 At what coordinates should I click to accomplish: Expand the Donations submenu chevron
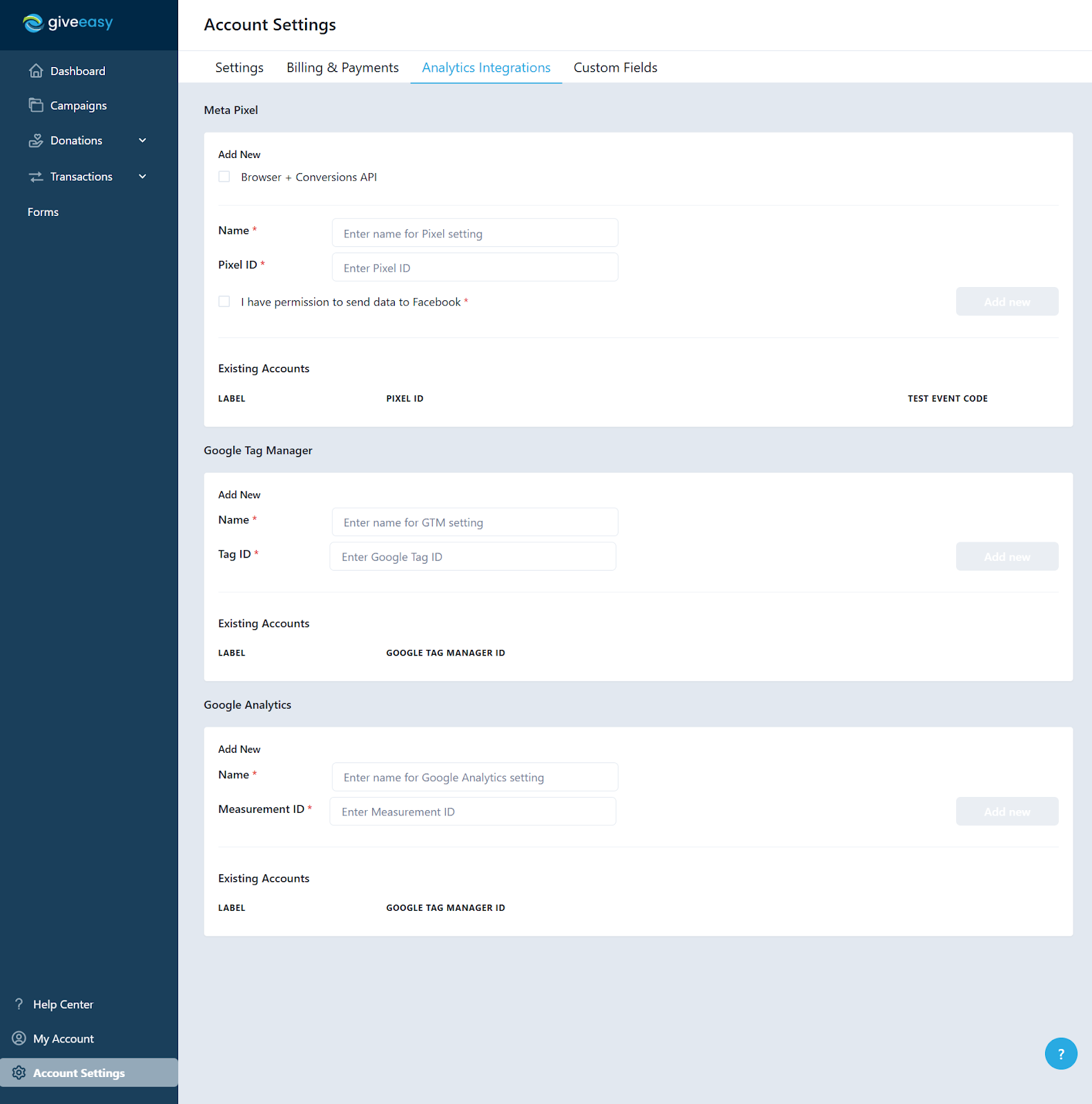pyautogui.click(x=143, y=140)
